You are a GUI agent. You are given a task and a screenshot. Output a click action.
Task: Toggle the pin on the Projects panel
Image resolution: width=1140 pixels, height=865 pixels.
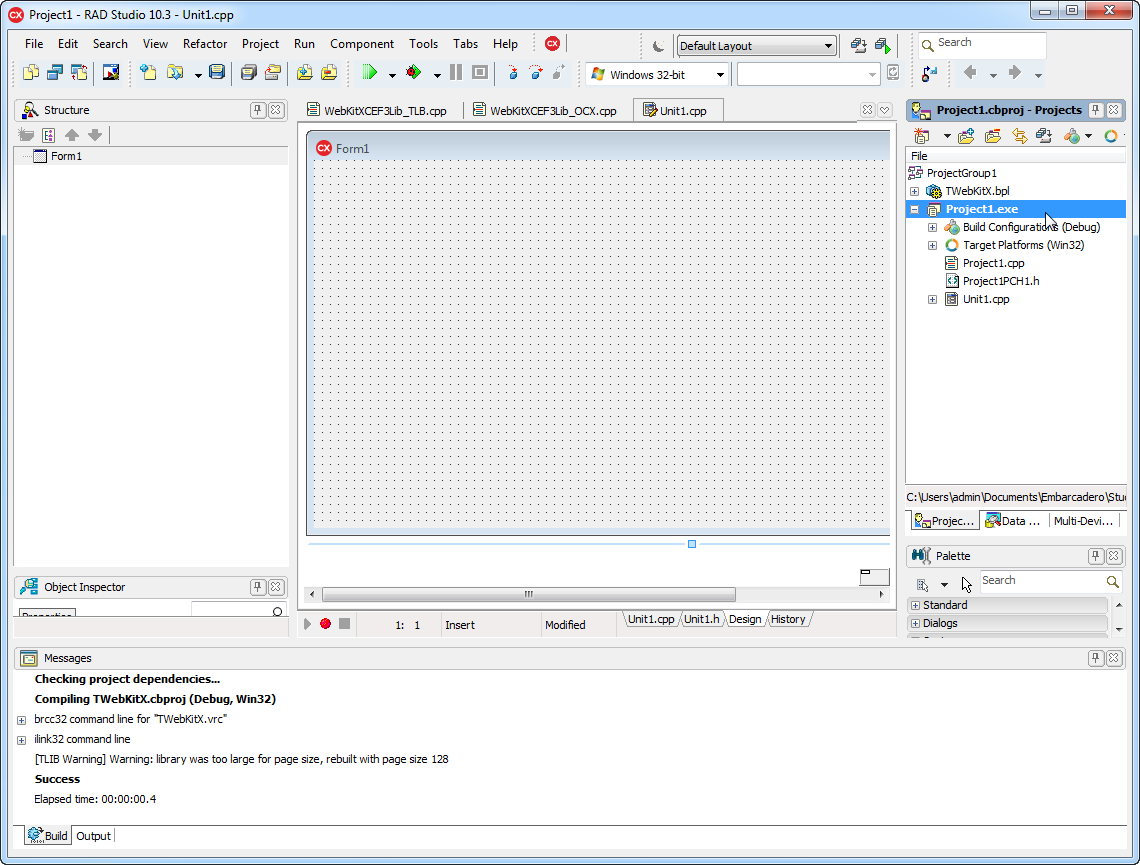coord(1095,110)
